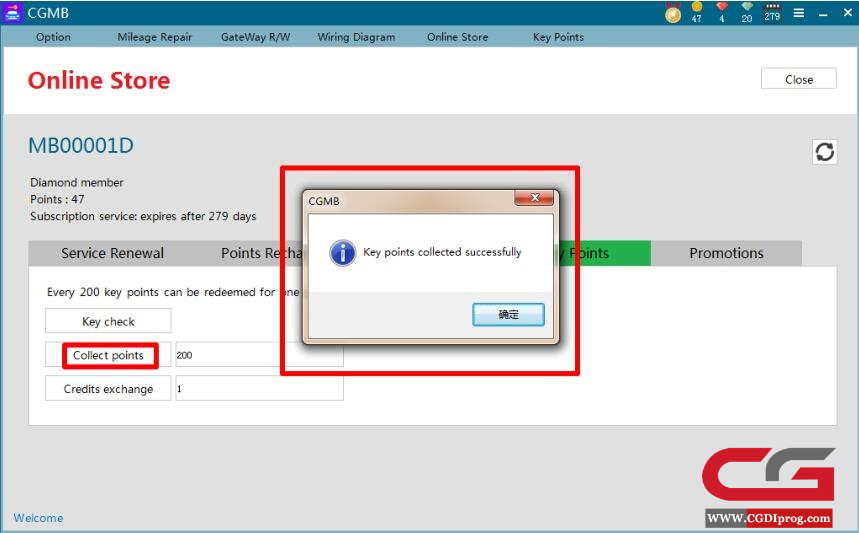This screenshot has width=859, height=533.
Task: Click the credits exchange field showing 1
Action: point(259,388)
